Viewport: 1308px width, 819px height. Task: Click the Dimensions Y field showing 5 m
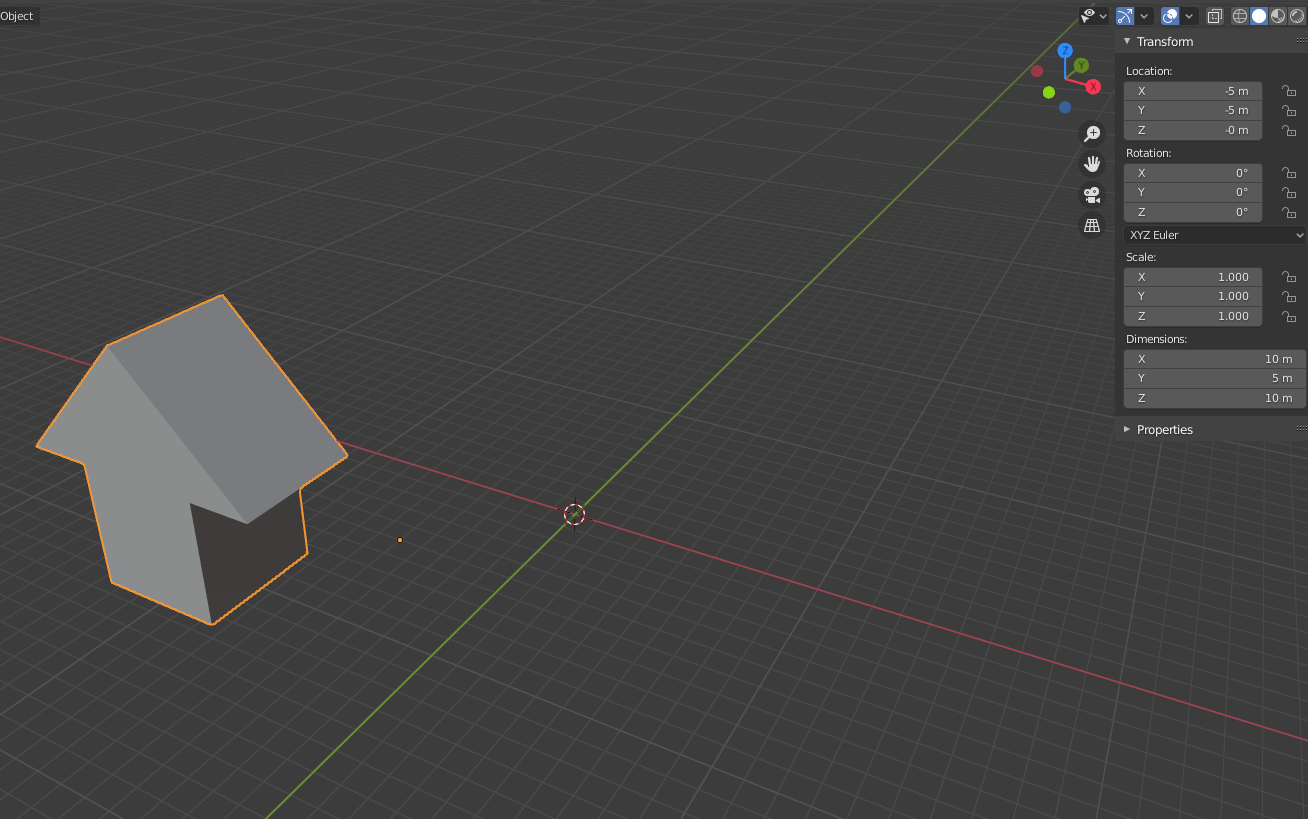click(x=1215, y=379)
